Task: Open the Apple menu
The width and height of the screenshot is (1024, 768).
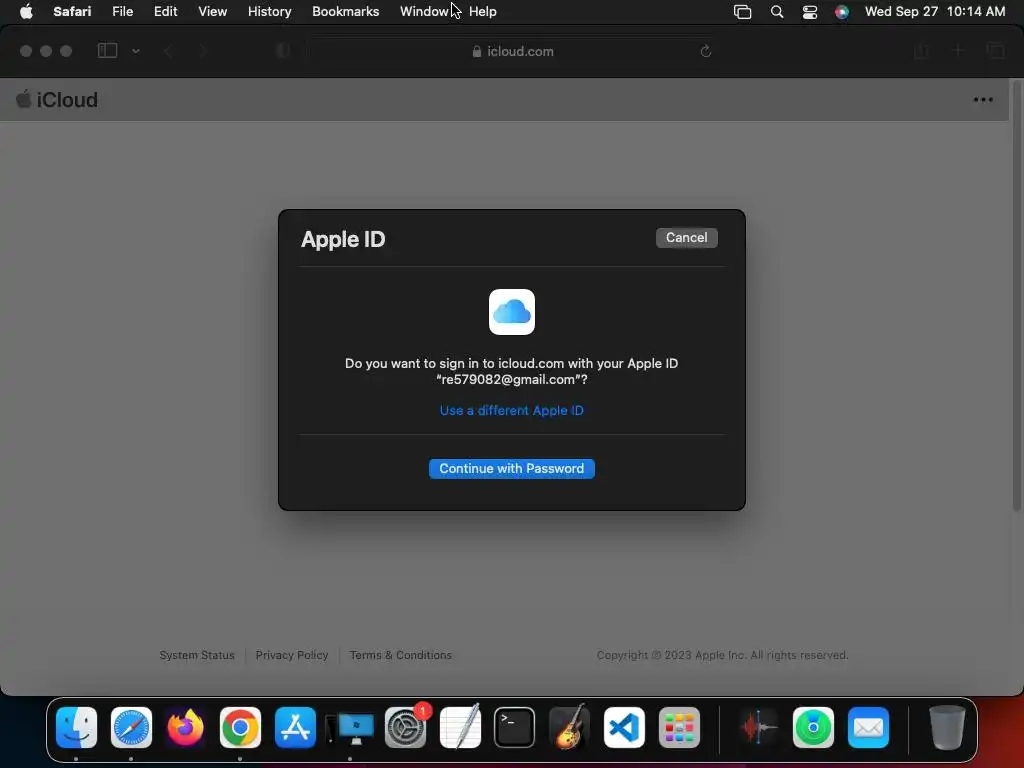Action: 26,12
